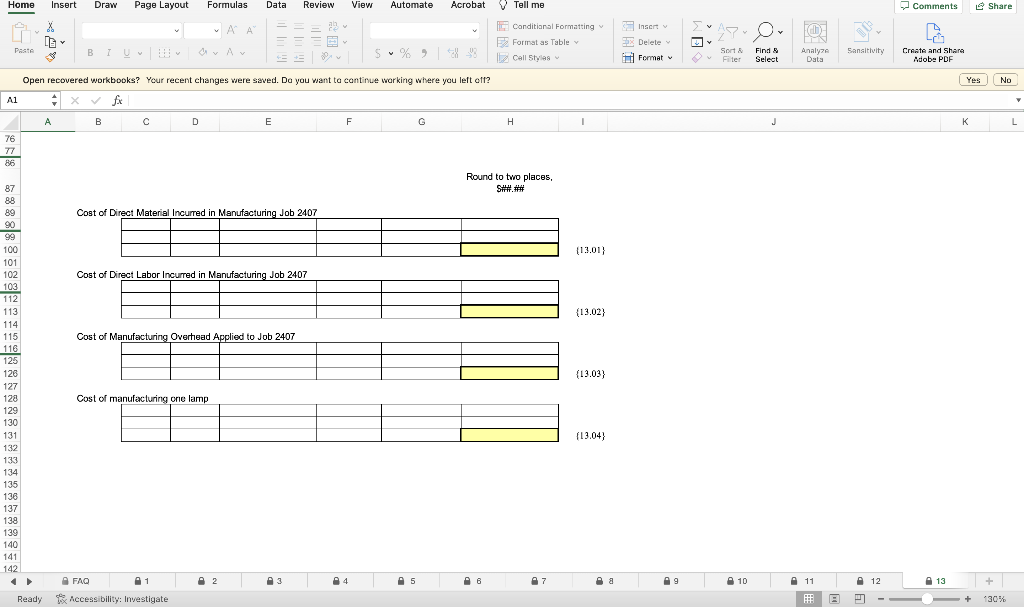Click the Format Painter brush icon
1024x607 pixels.
51,57
